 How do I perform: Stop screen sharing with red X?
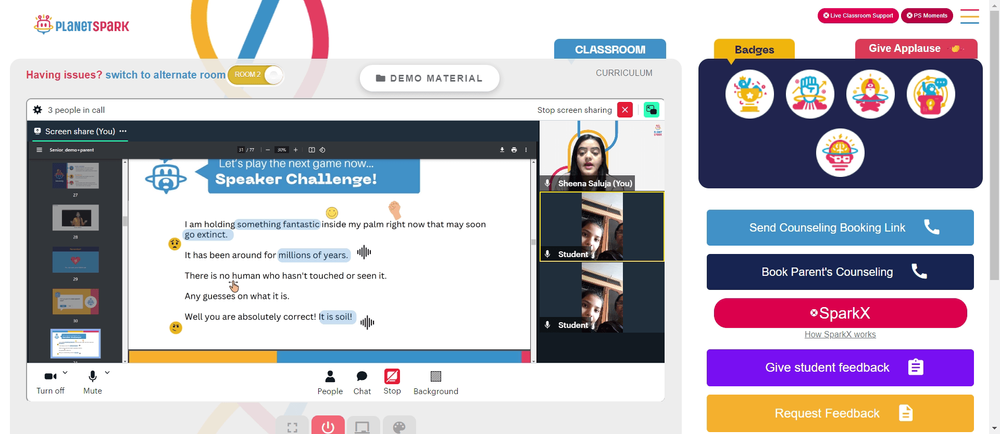click(625, 110)
